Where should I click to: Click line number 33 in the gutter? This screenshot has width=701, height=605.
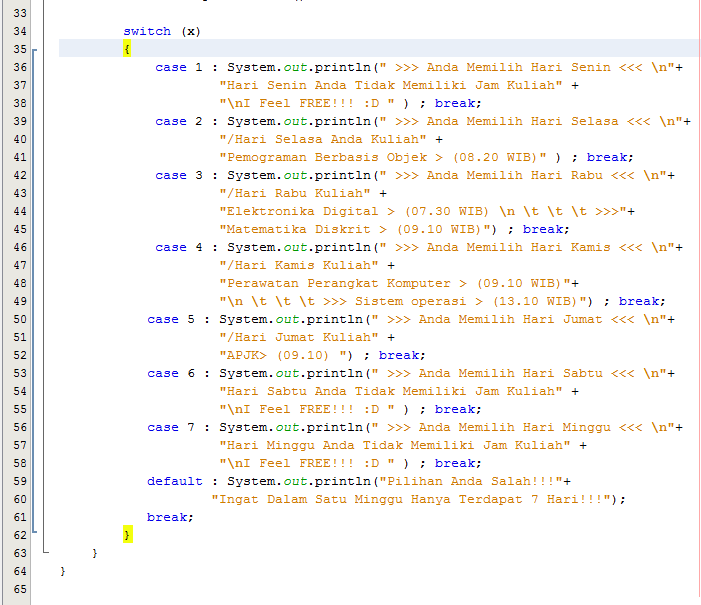[x=20, y=13]
